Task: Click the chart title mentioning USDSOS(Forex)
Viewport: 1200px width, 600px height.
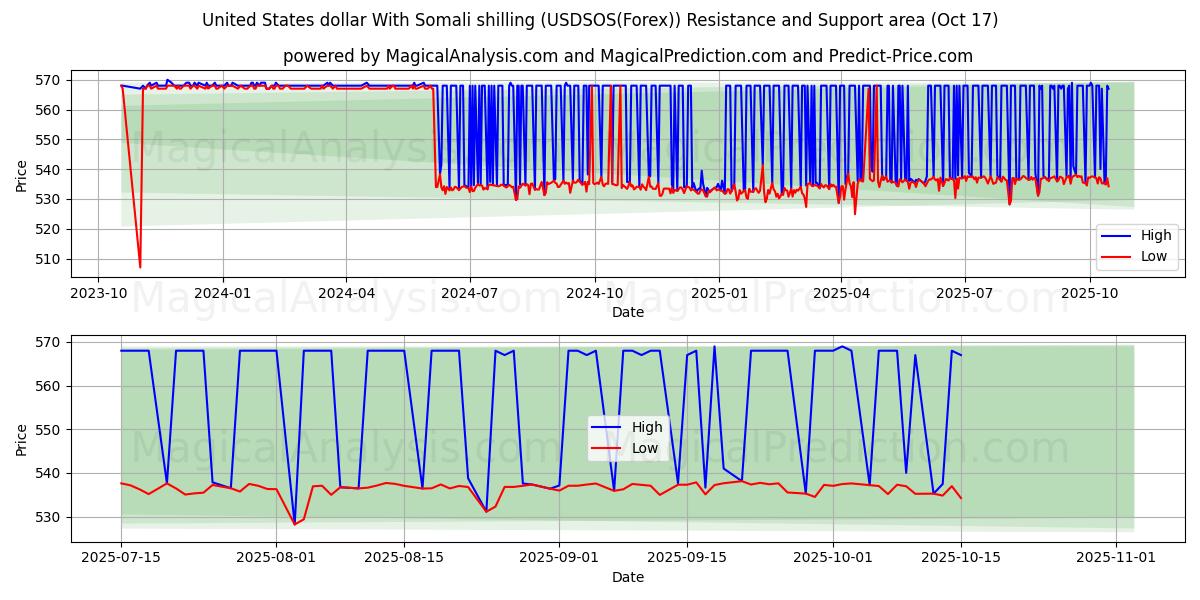Action: pos(600,20)
